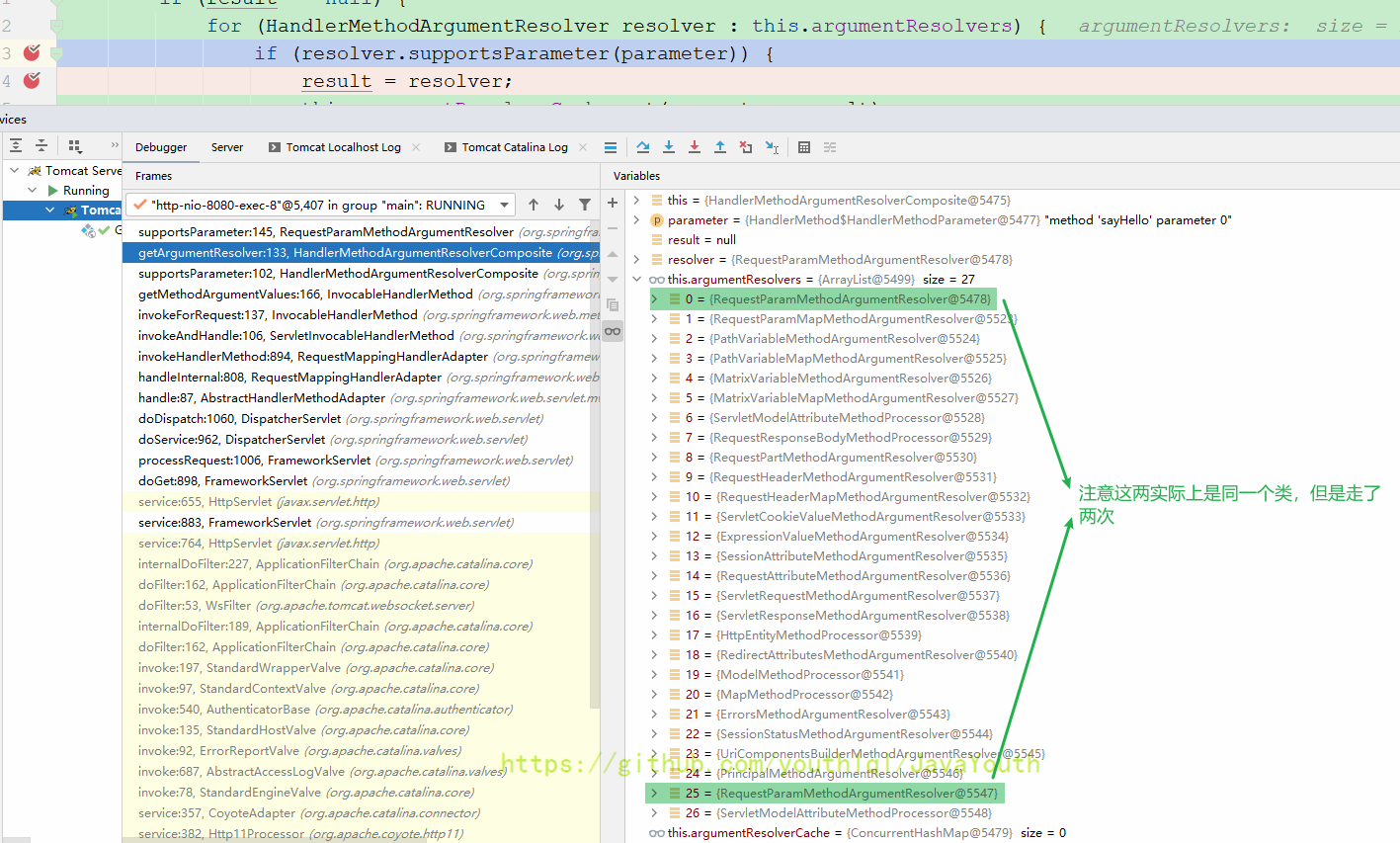
Task: Close the Tomcat Localhost Log tab
Action: click(x=416, y=147)
